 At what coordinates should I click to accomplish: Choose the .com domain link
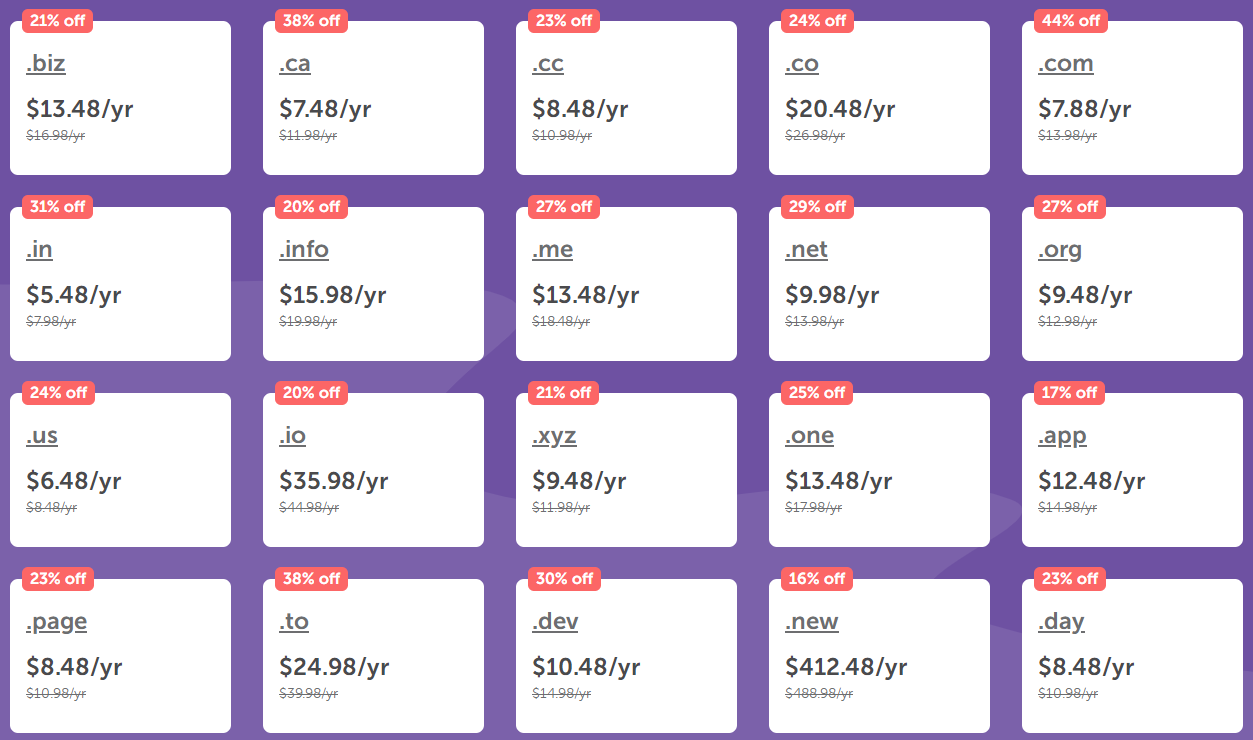[1066, 64]
